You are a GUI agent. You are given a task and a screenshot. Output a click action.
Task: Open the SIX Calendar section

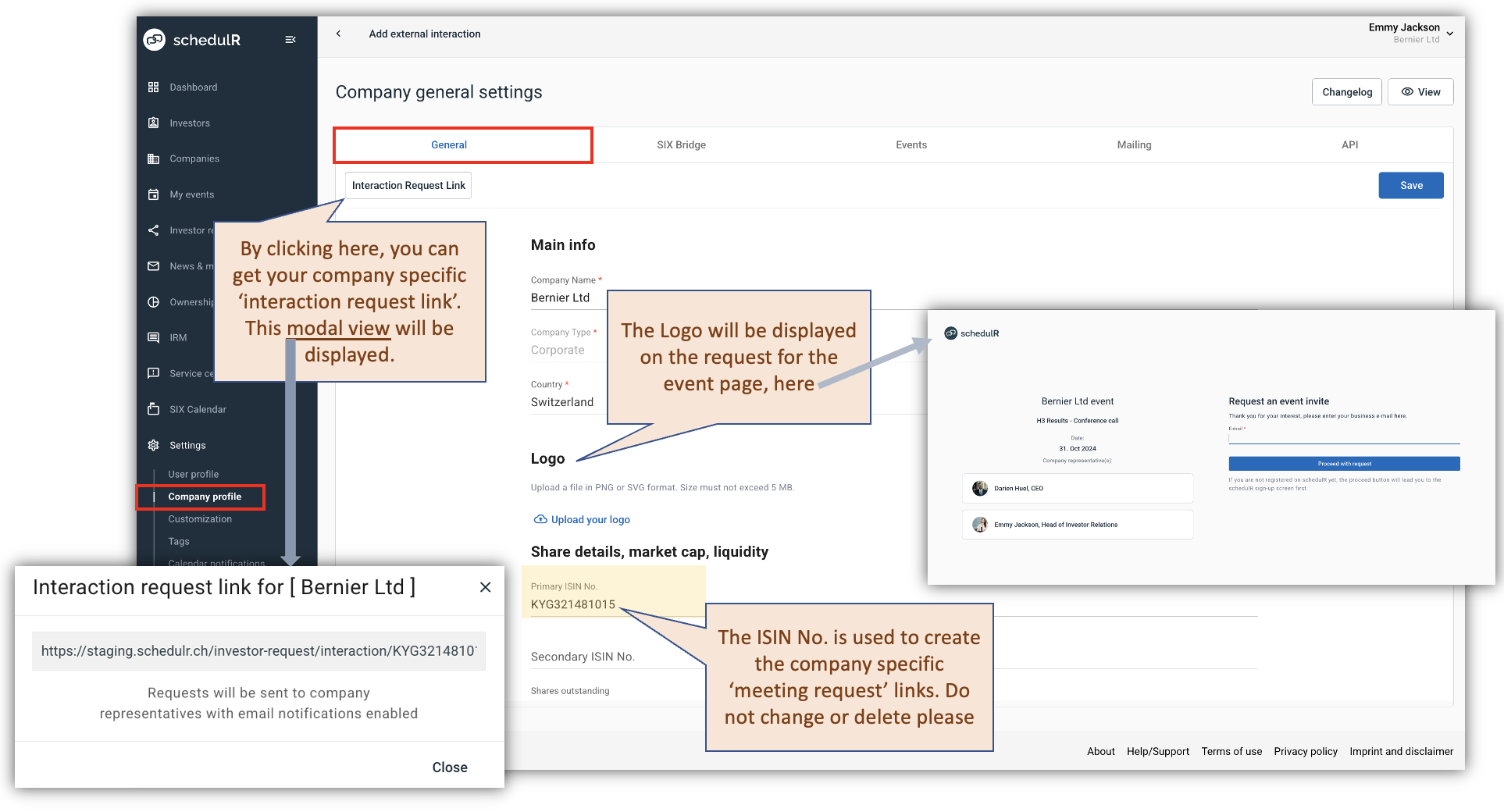[196, 409]
